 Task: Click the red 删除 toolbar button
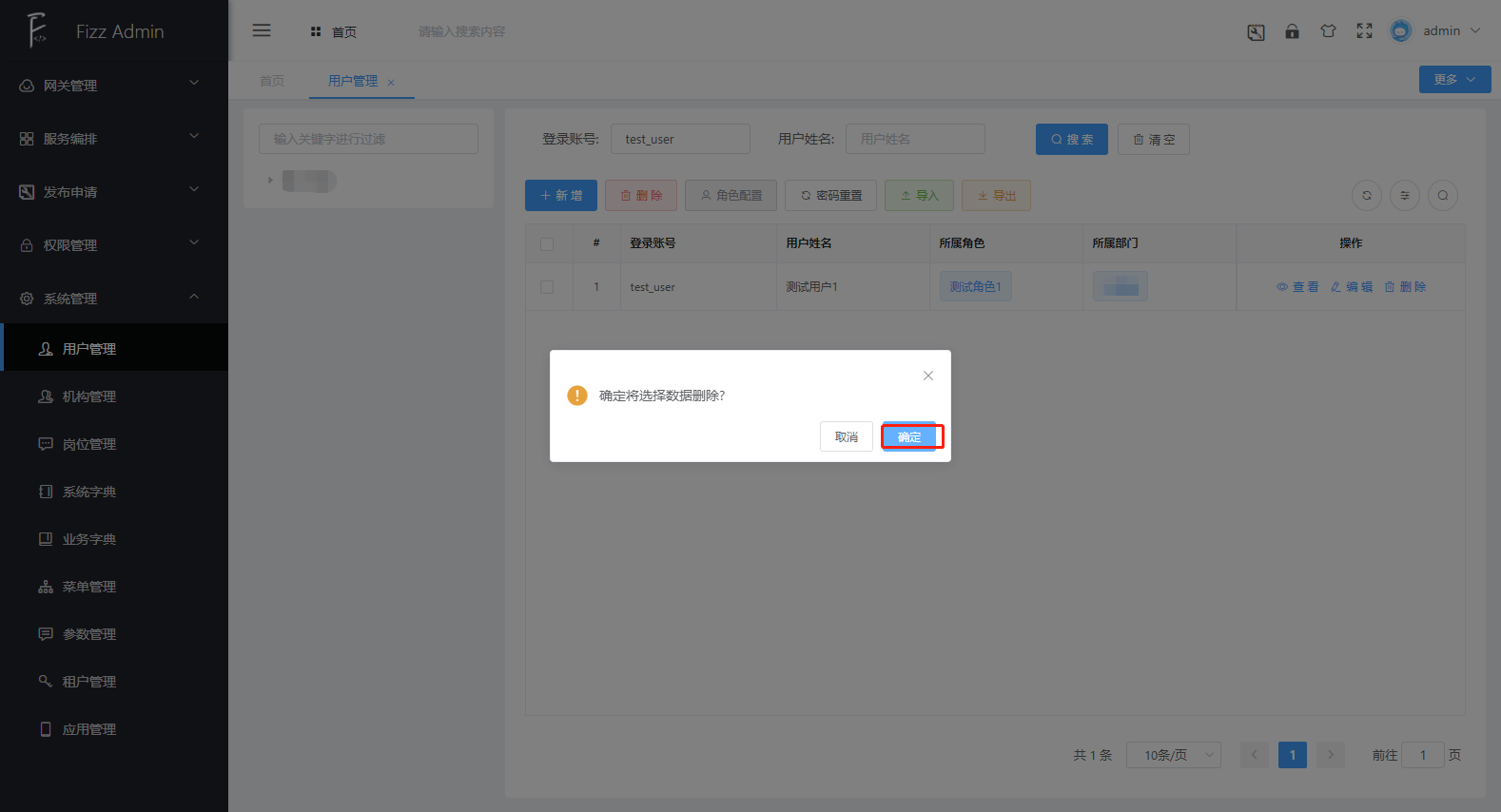641,196
